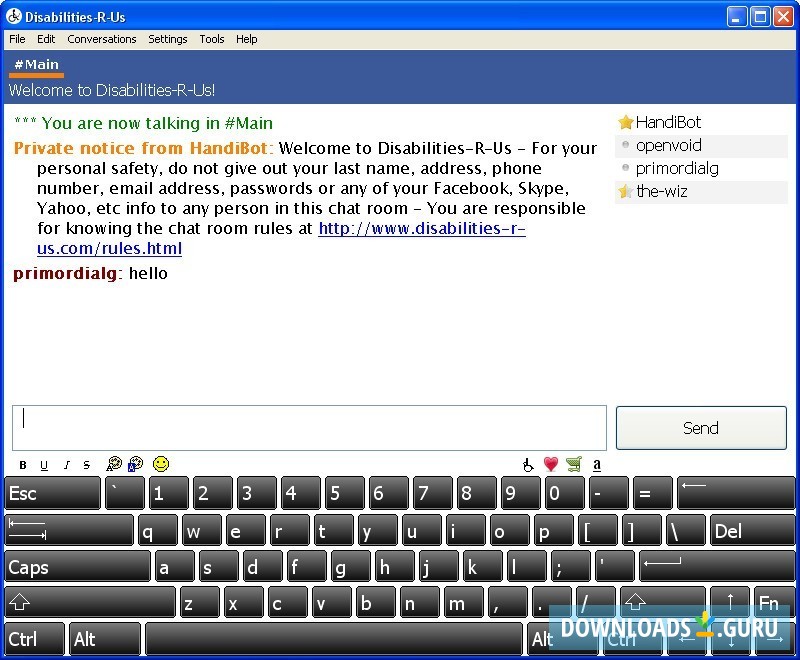
Task: Tap the up arrow key
Action: (x=730, y=602)
